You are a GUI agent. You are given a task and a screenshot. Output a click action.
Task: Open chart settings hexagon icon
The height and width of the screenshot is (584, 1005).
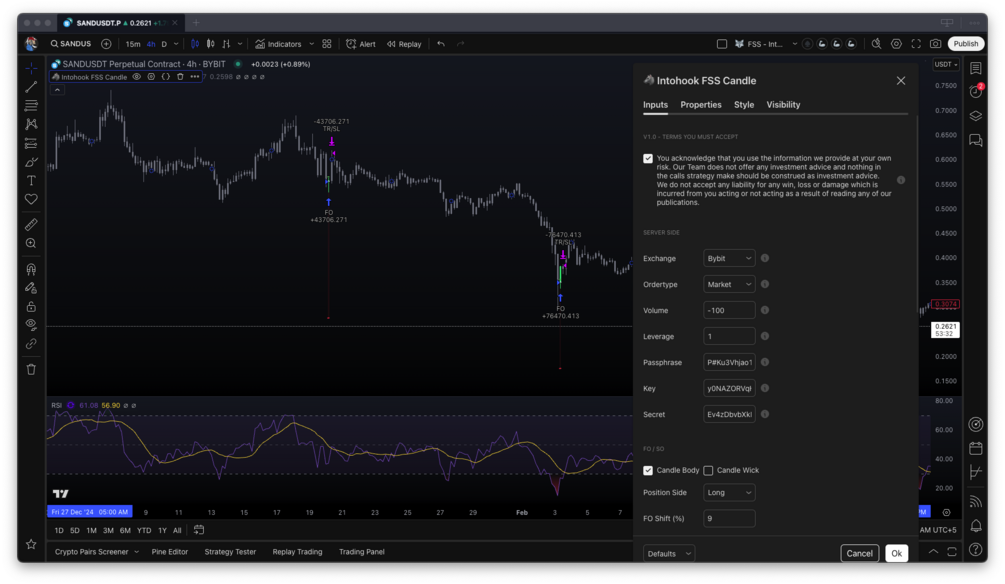[x=896, y=44]
